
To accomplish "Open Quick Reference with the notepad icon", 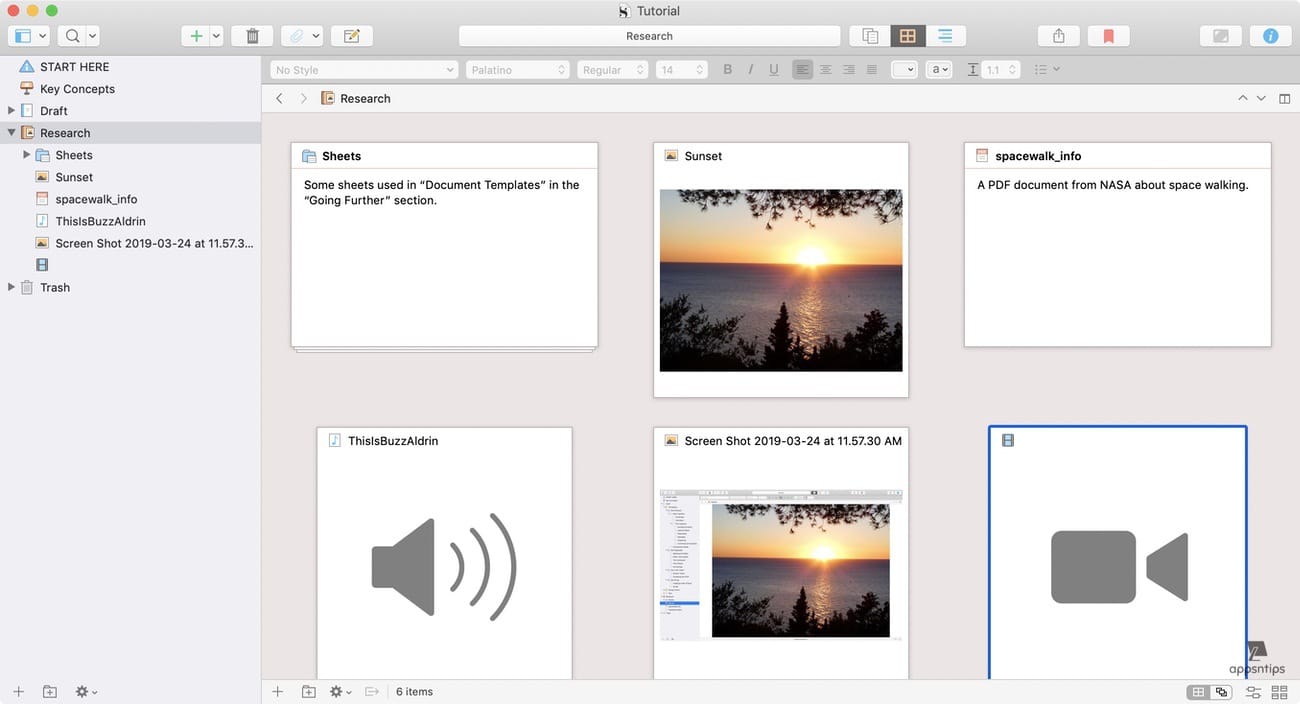I will 351,36.
